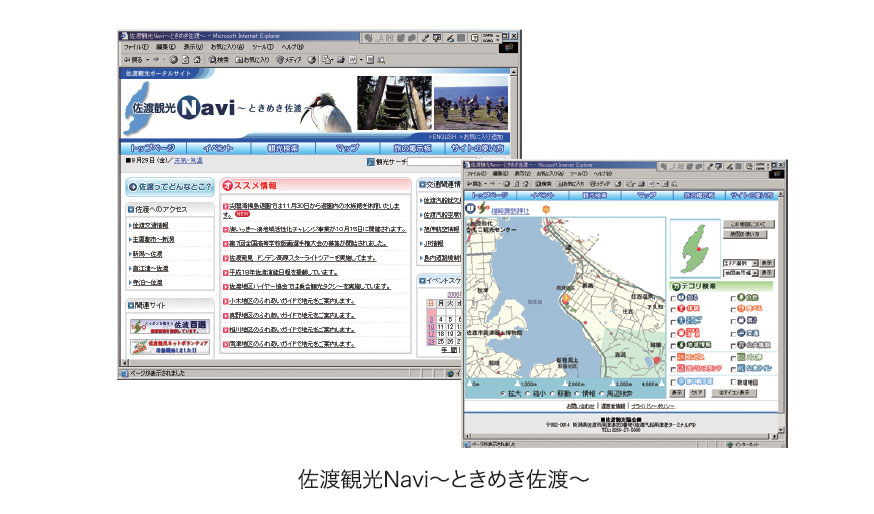Open メディア media in rear window toolbar
This screenshot has width=874, height=514.
[289, 60]
